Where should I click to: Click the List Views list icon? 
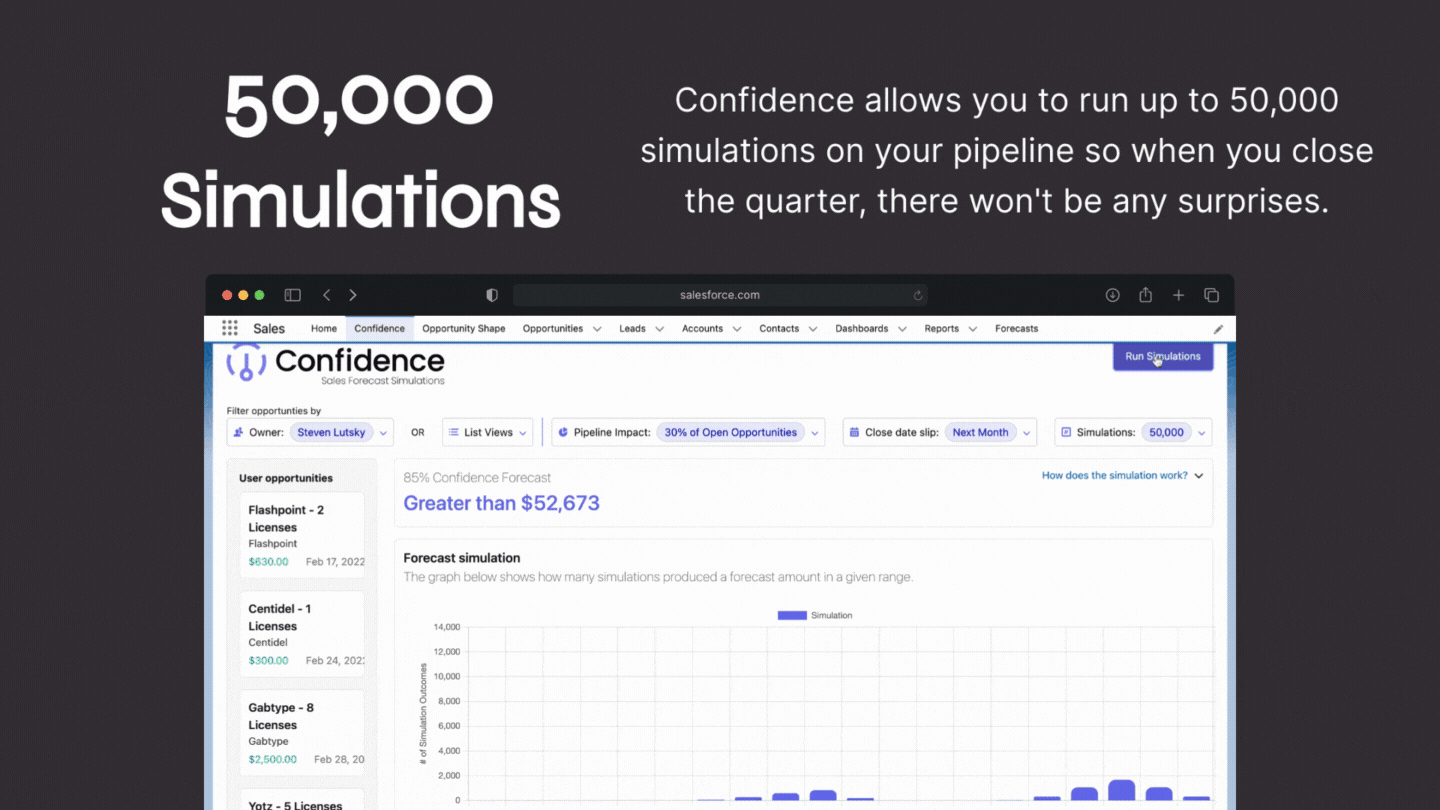click(x=453, y=432)
